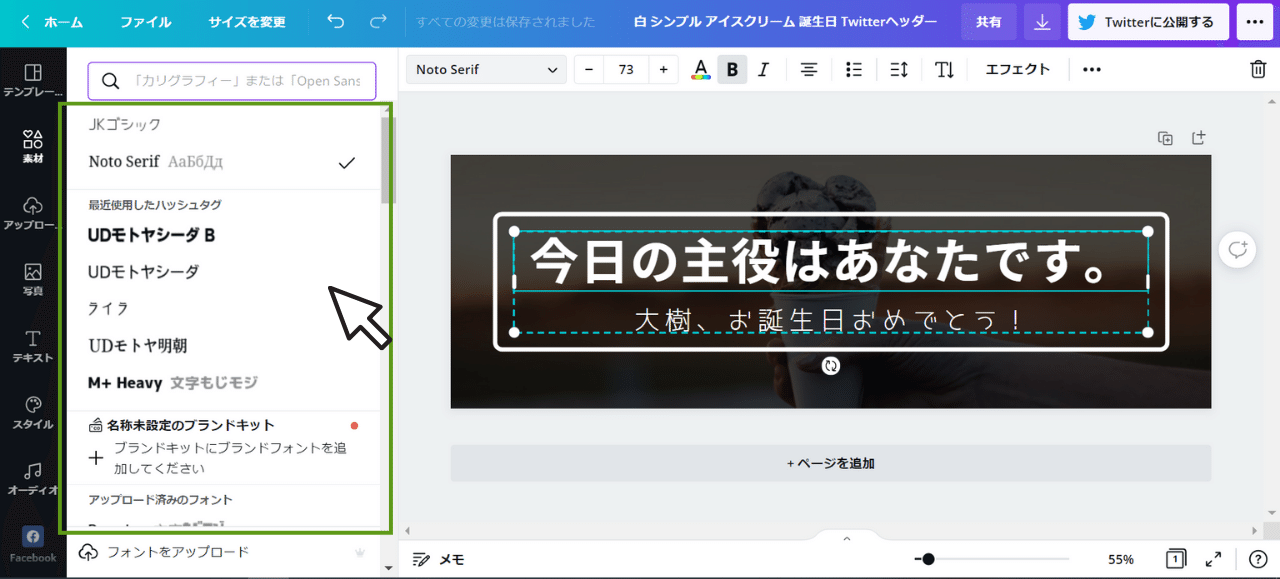Click the 共有 share button
The width and height of the screenshot is (1280, 579).
pos(989,22)
